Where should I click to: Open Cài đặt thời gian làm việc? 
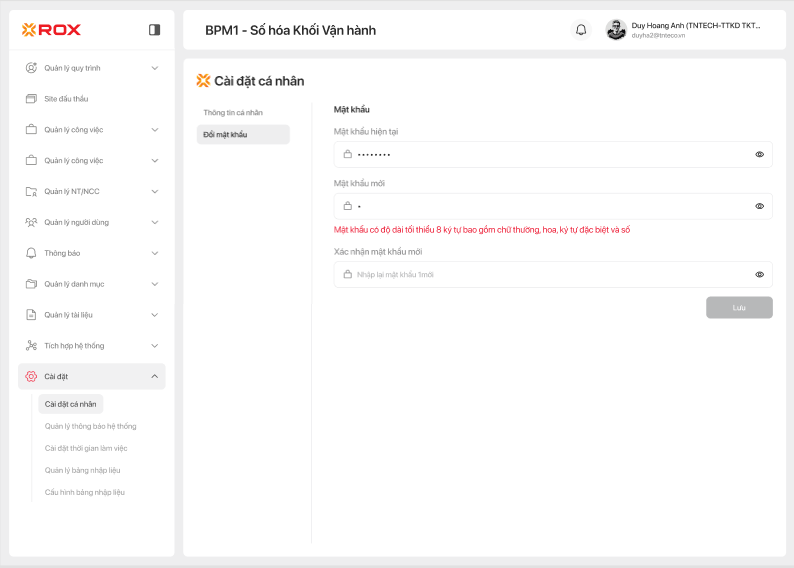86,448
